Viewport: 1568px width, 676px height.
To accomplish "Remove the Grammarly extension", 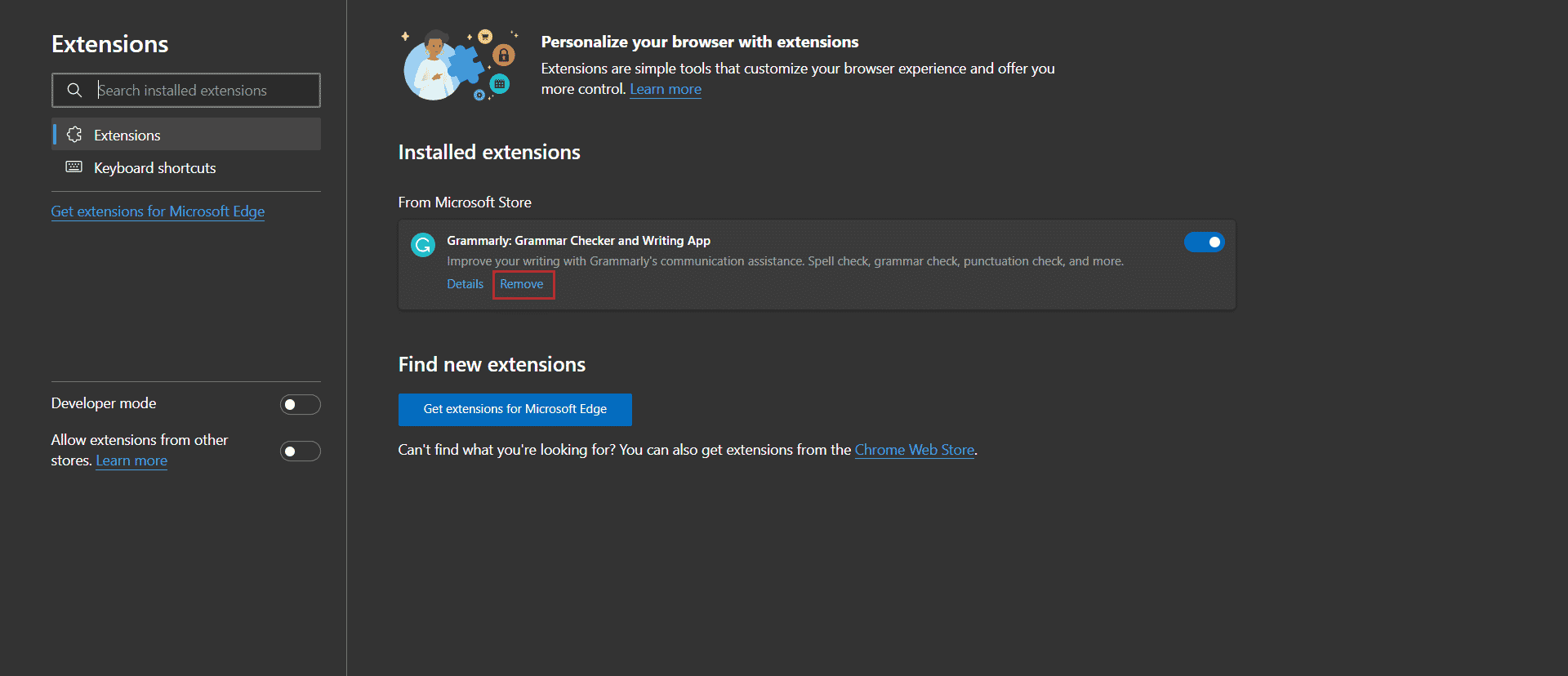I will (522, 284).
